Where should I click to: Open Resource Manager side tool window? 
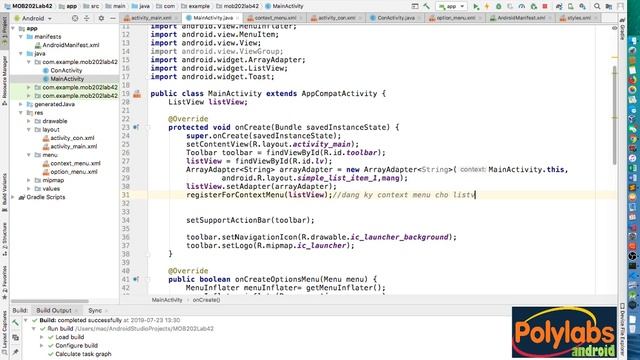coord(4,81)
